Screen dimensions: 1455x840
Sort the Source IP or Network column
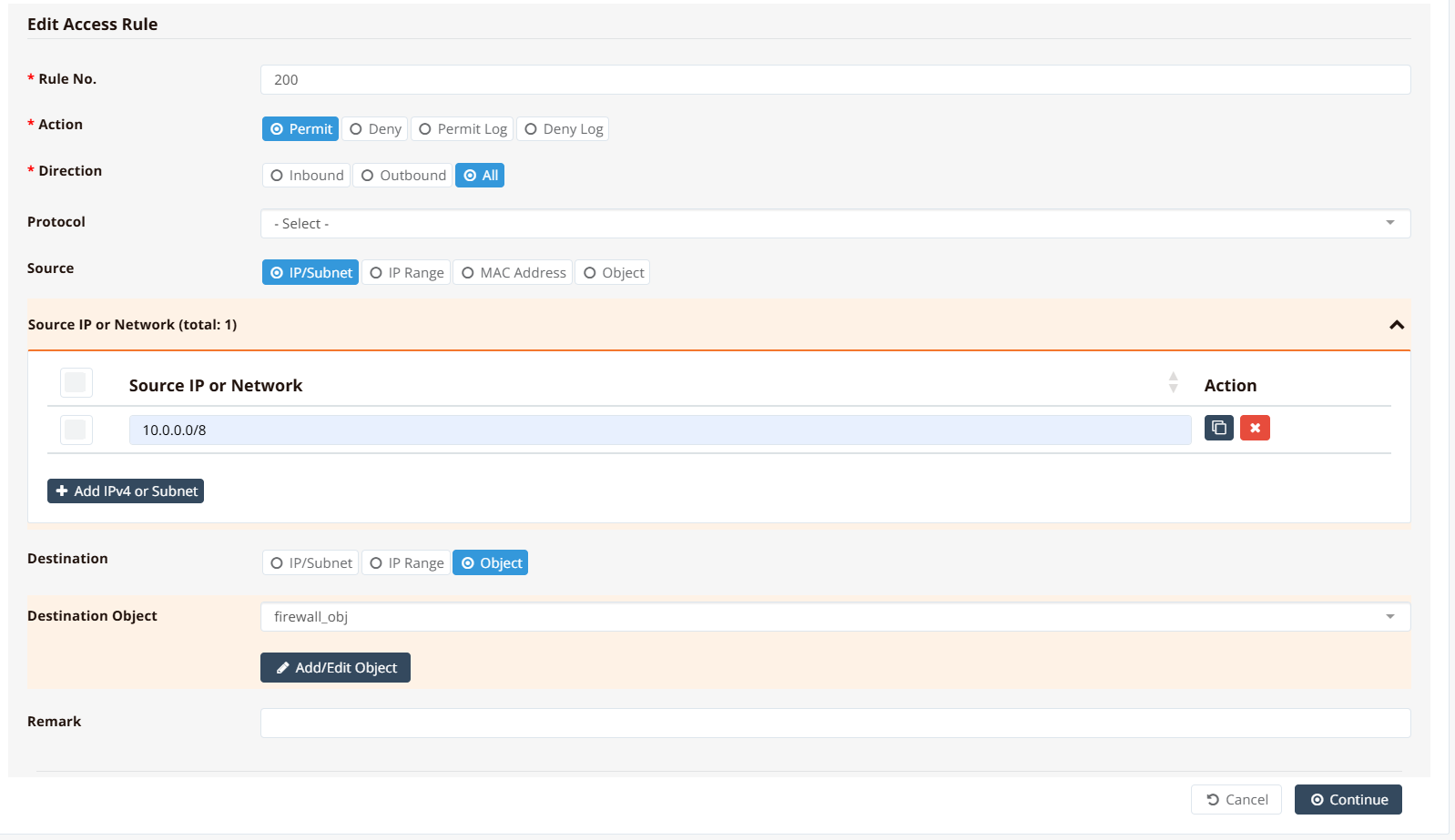point(1173,383)
